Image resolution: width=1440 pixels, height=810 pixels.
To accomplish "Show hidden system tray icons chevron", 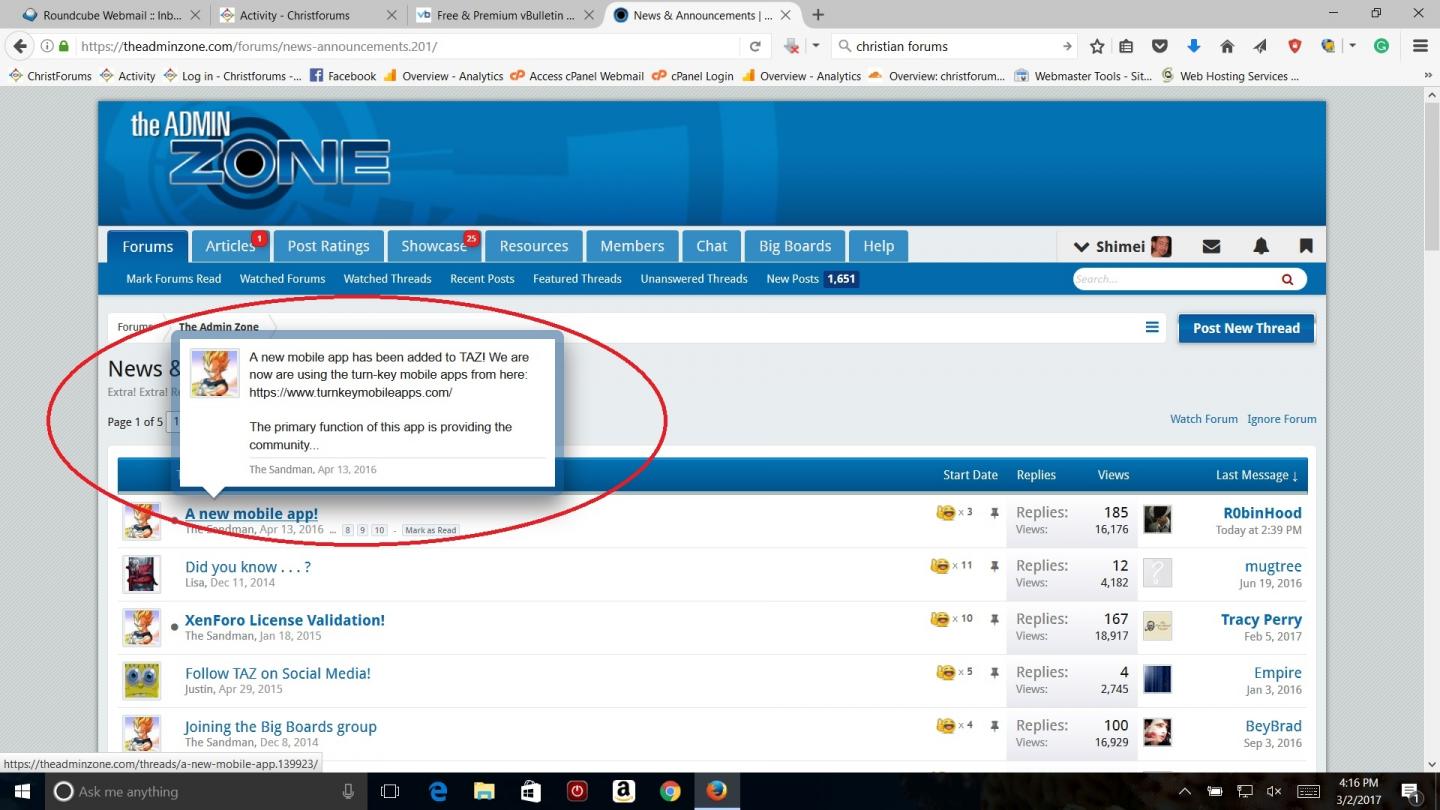I will [1184, 791].
